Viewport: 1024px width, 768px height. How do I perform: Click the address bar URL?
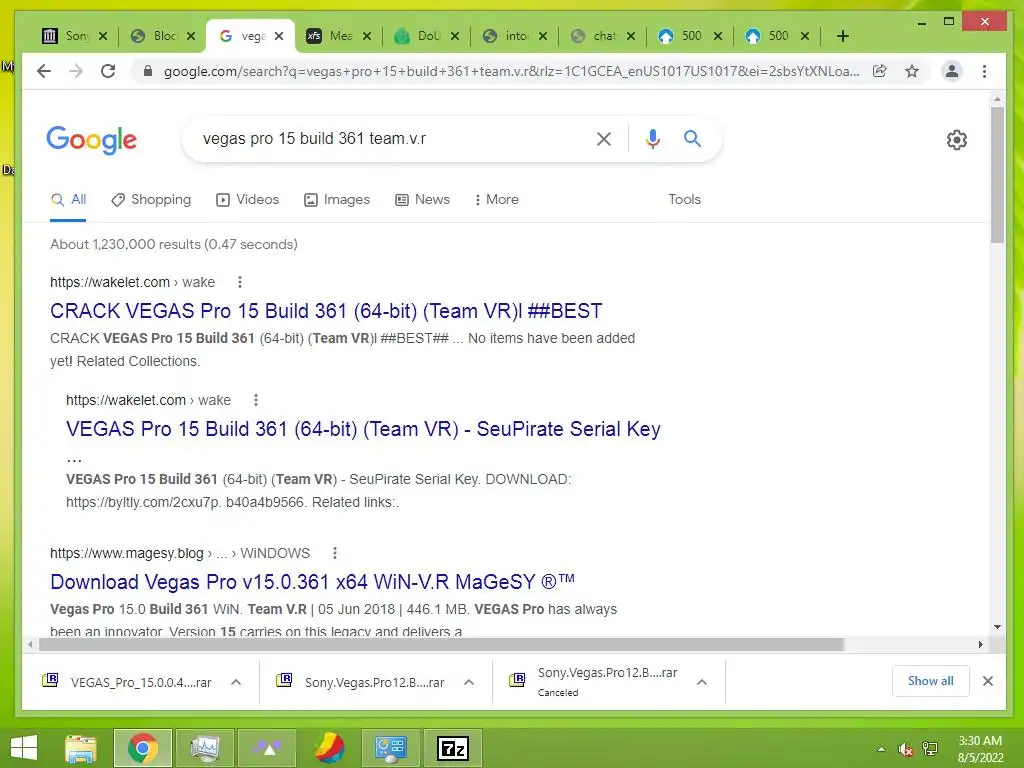(511, 71)
